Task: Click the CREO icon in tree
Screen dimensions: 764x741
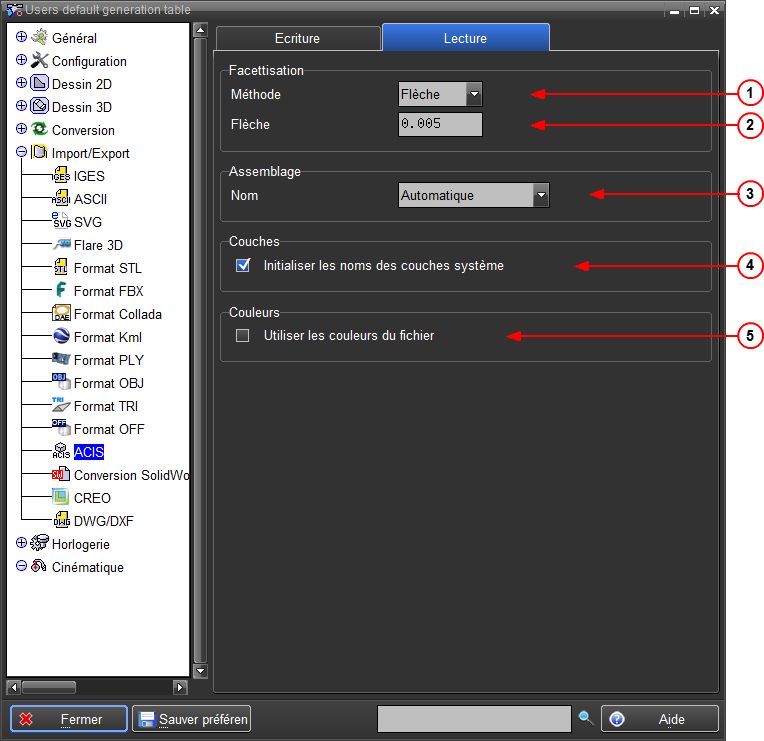Action: [60, 498]
